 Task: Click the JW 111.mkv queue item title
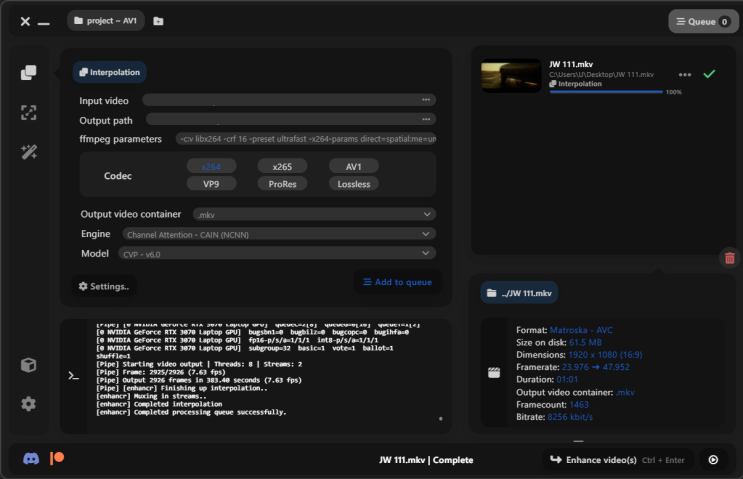point(571,64)
